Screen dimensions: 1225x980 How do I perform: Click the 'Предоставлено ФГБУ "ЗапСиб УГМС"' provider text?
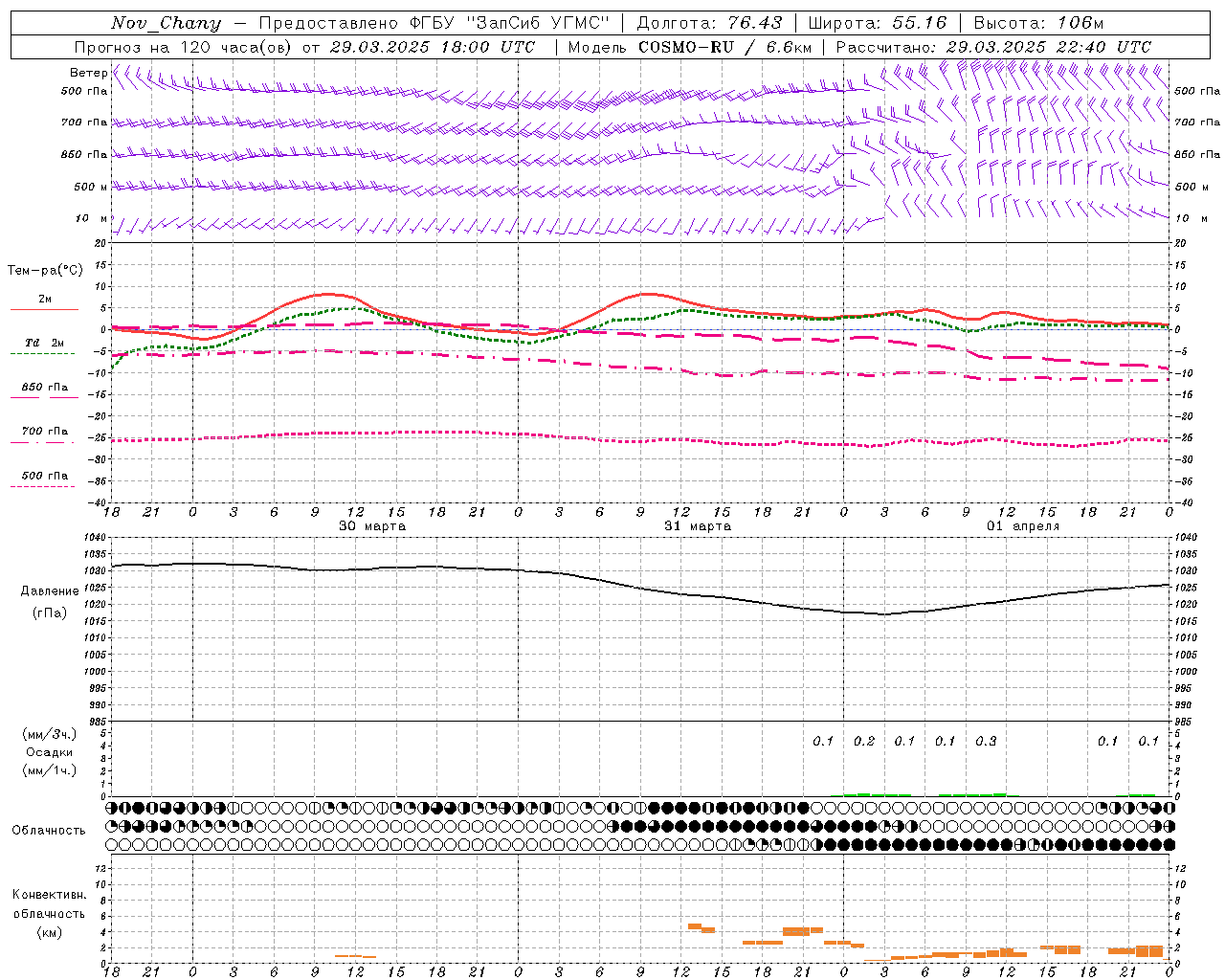pos(434,23)
